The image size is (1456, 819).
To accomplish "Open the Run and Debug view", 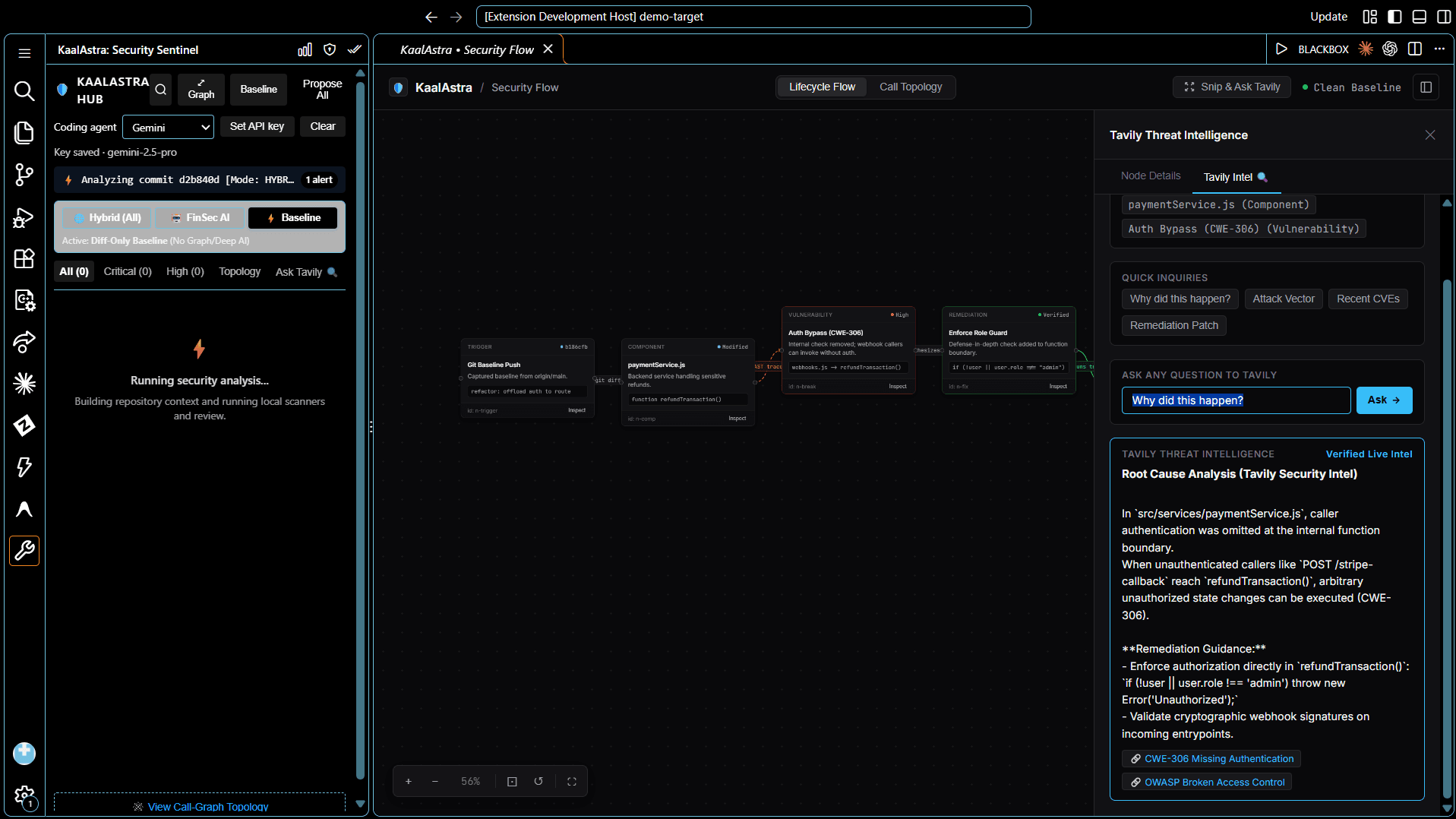I will [x=24, y=217].
